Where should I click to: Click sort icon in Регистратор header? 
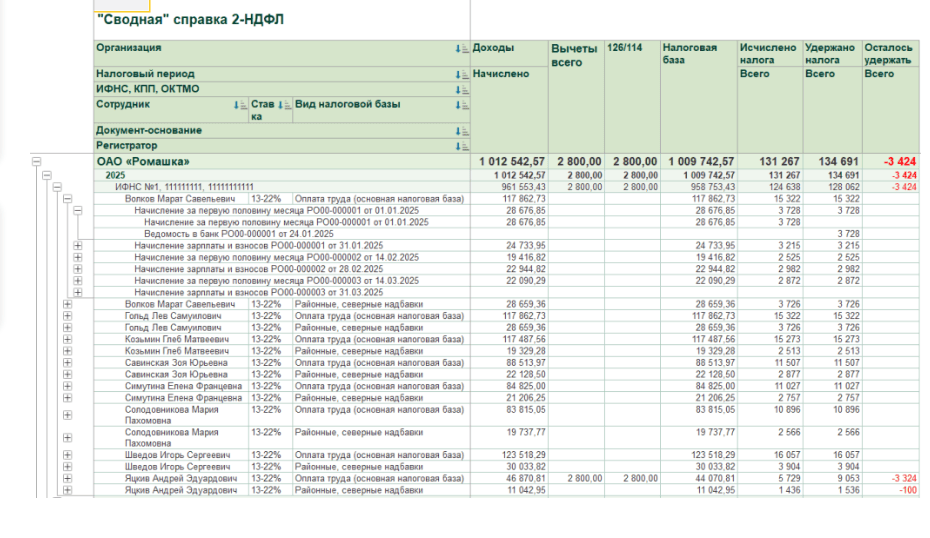coord(462,147)
